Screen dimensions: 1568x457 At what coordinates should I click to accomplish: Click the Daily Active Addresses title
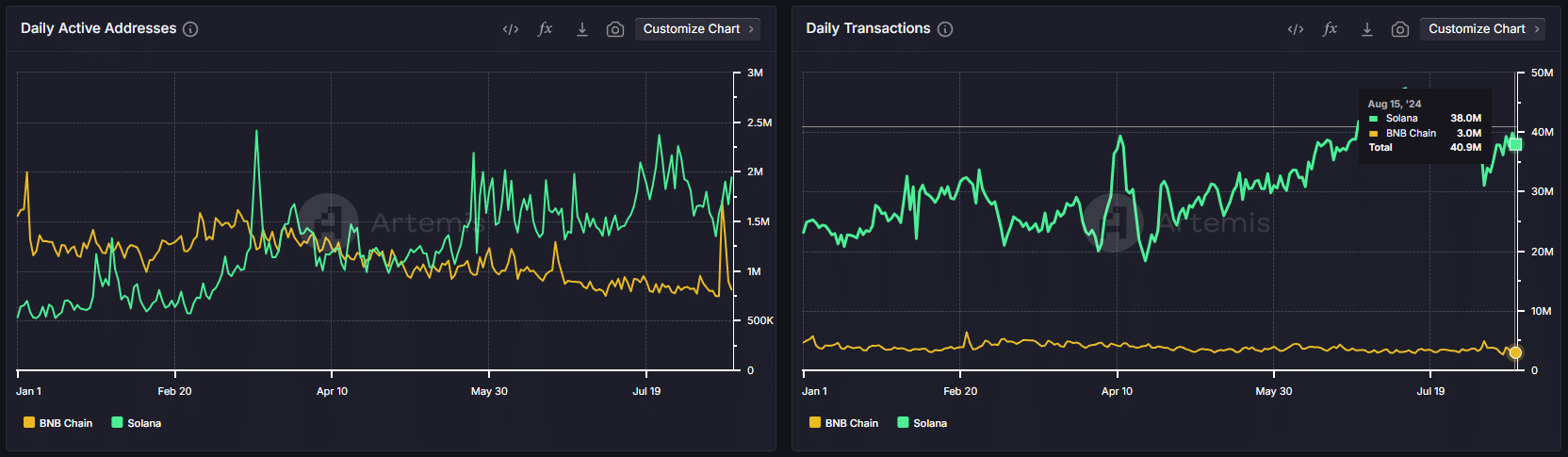(x=99, y=28)
